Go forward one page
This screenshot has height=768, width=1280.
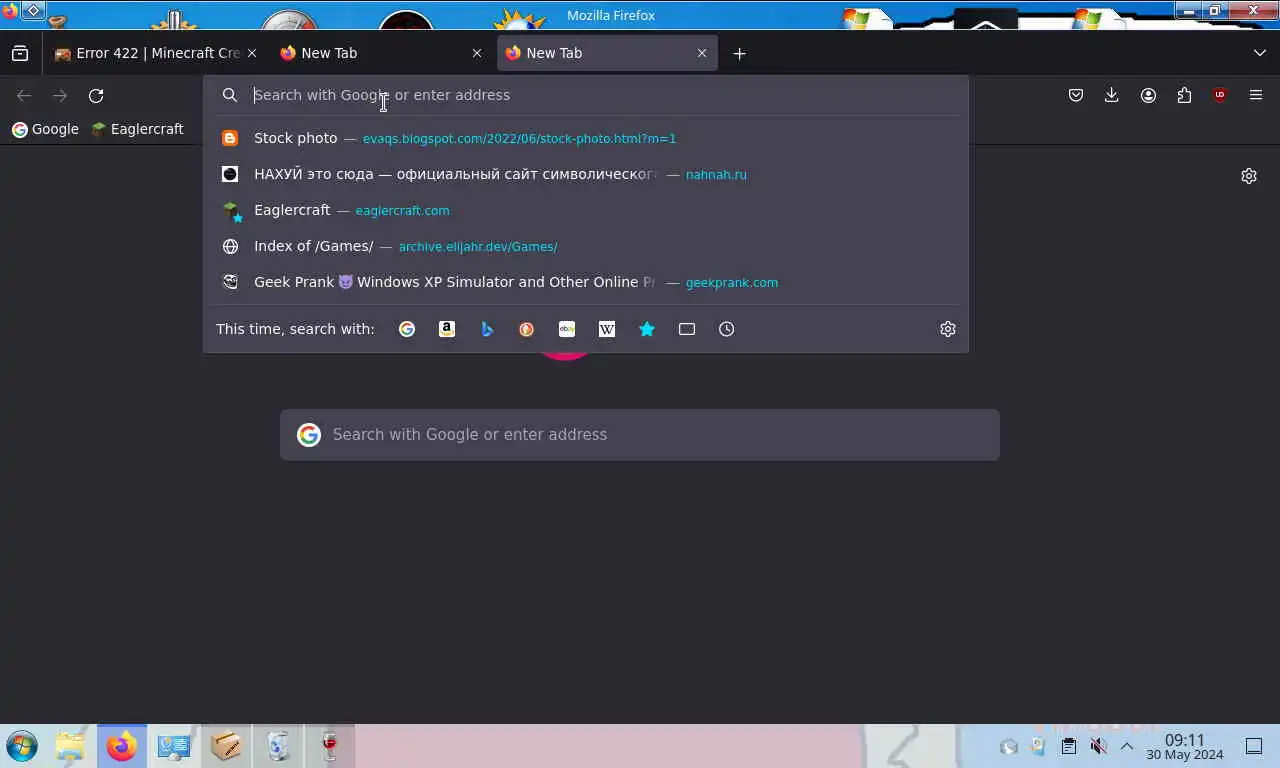coord(60,95)
